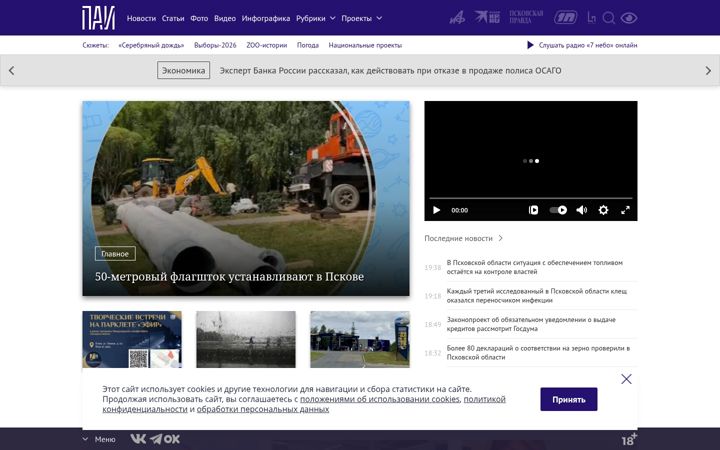Open the Творческие встречи thumbnail
This screenshot has height=450, width=720.
point(132,339)
